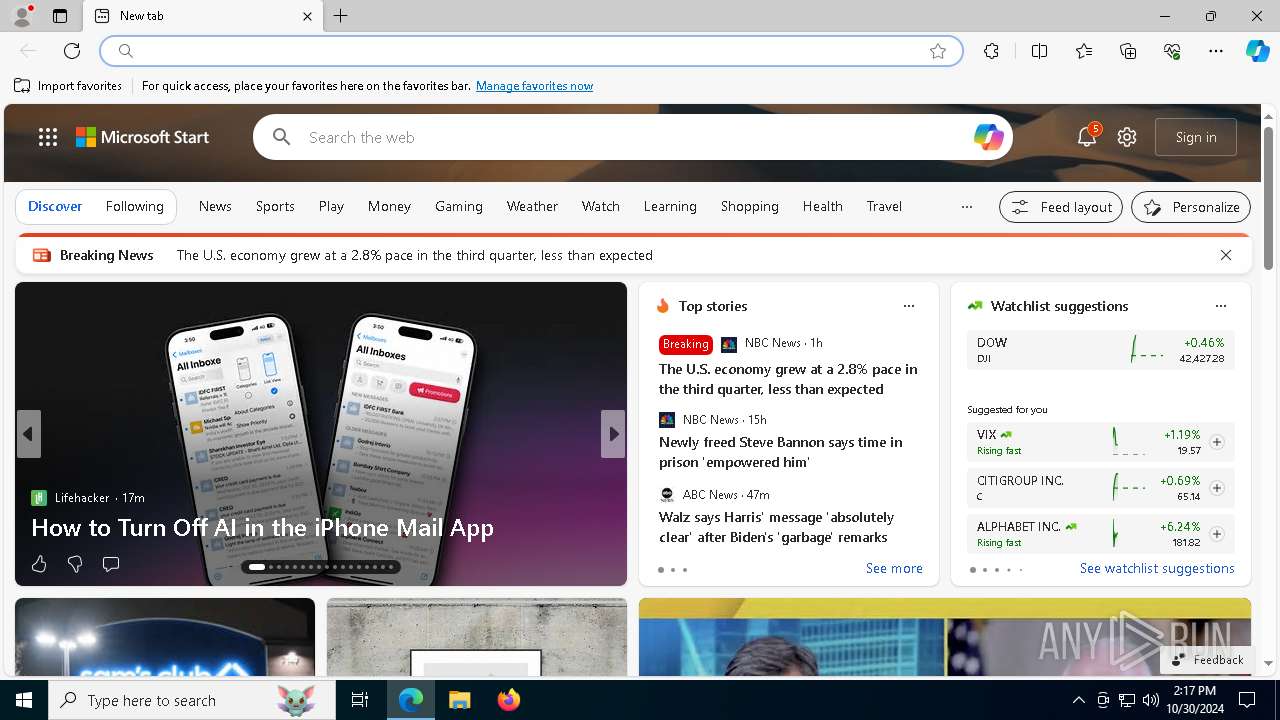The width and height of the screenshot is (1280, 720).
Task: Add this page to favorites star
Action: coord(938,51)
